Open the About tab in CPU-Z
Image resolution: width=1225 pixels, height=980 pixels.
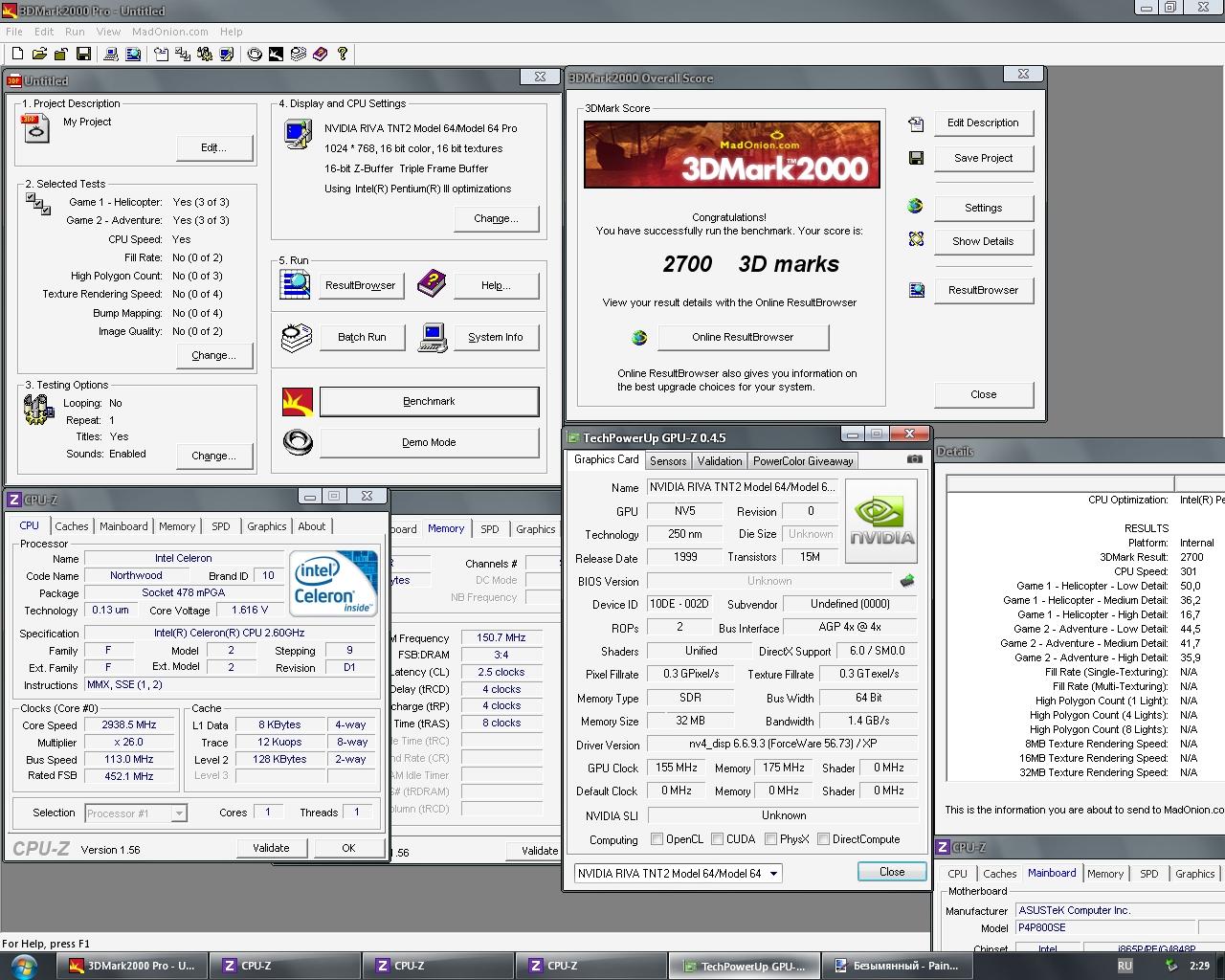point(311,526)
